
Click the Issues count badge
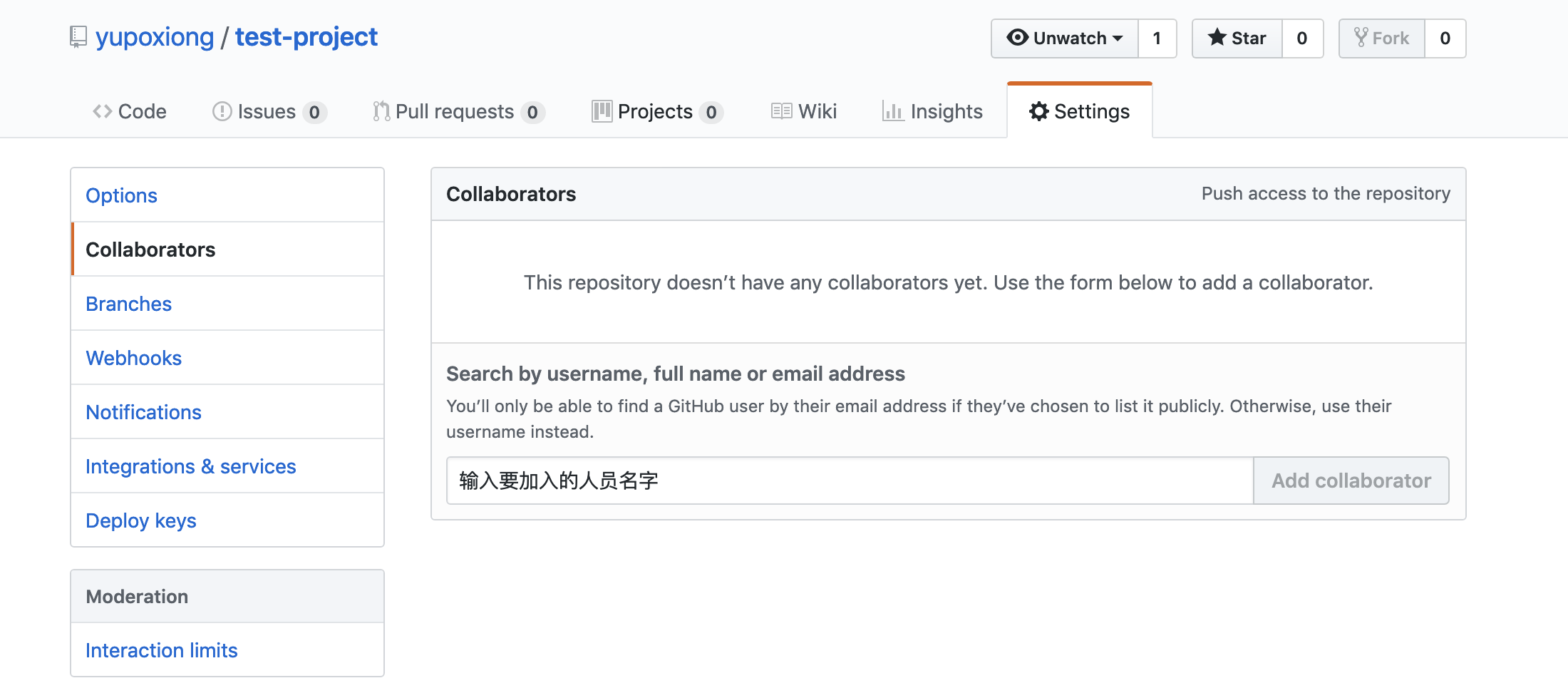coord(314,112)
